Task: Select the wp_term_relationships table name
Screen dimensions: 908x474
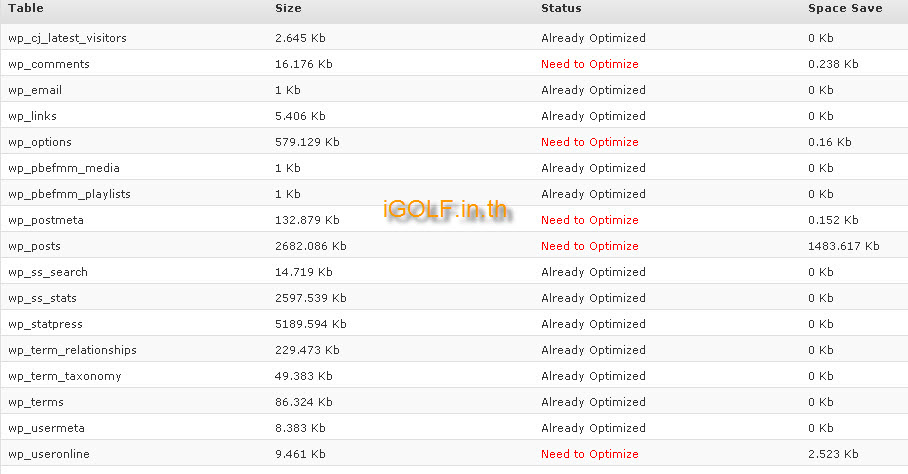Action: (72, 350)
